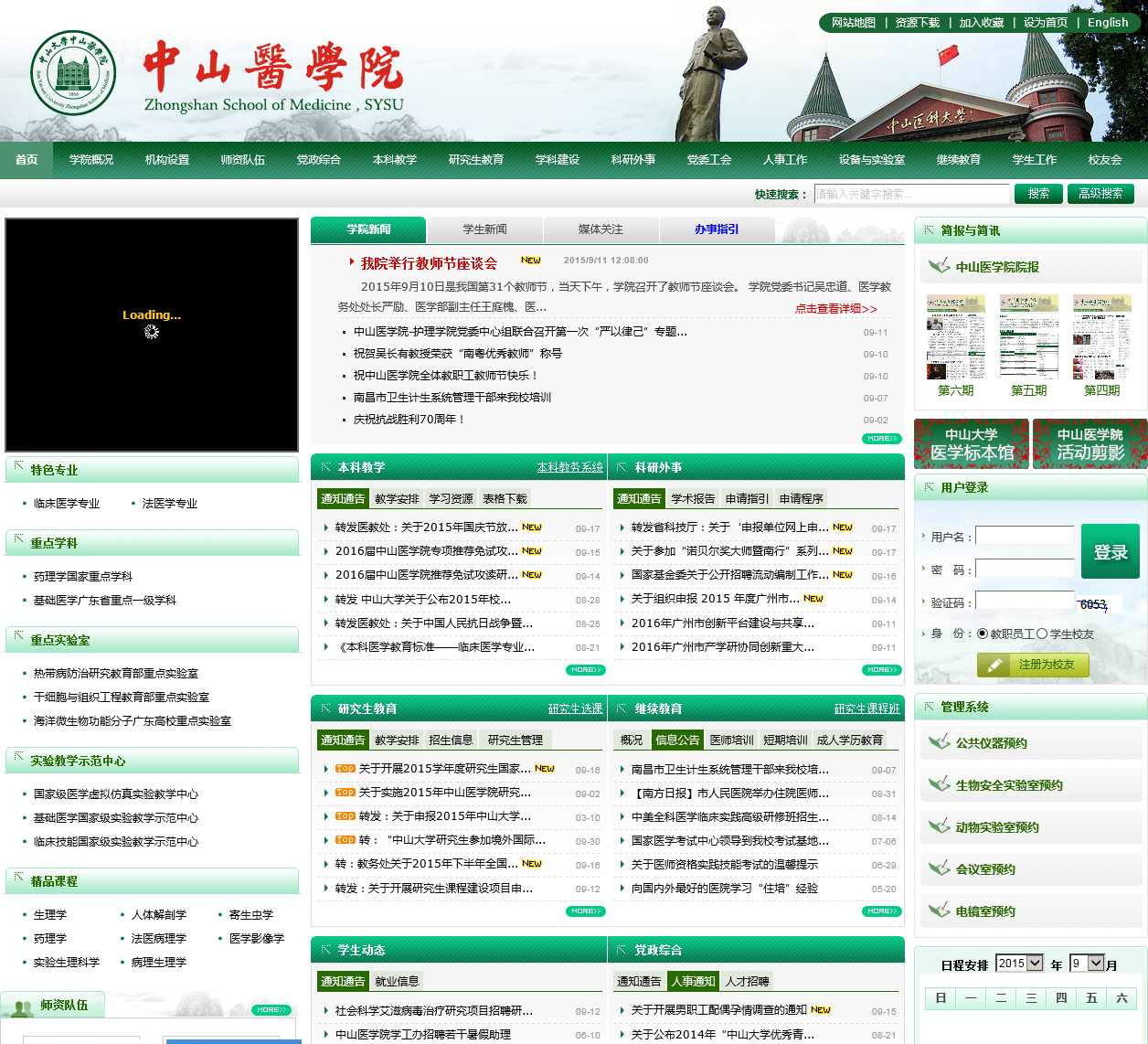The image size is (1148, 1044).
Task: Switch to the 媒体关注 news tab
Action: (x=601, y=229)
